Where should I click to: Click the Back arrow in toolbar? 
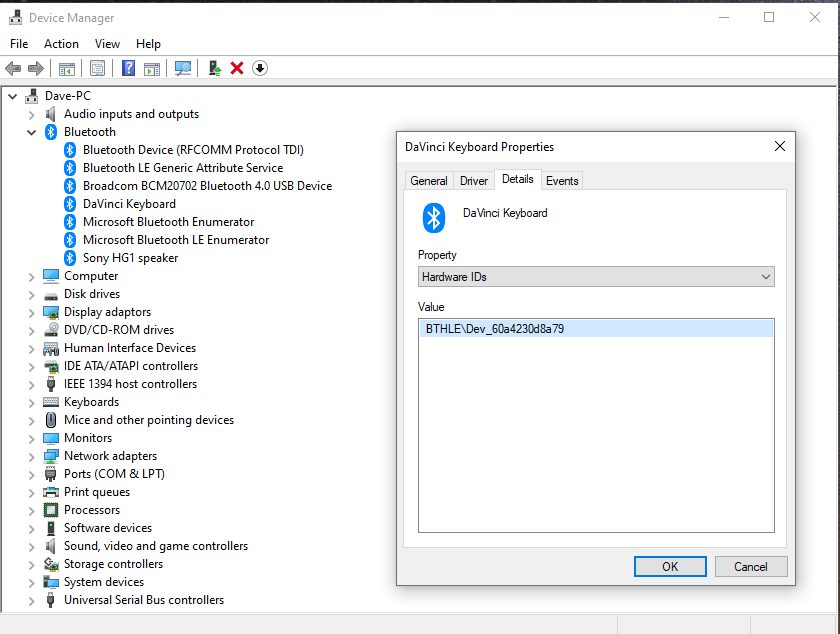[x=13, y=68]
